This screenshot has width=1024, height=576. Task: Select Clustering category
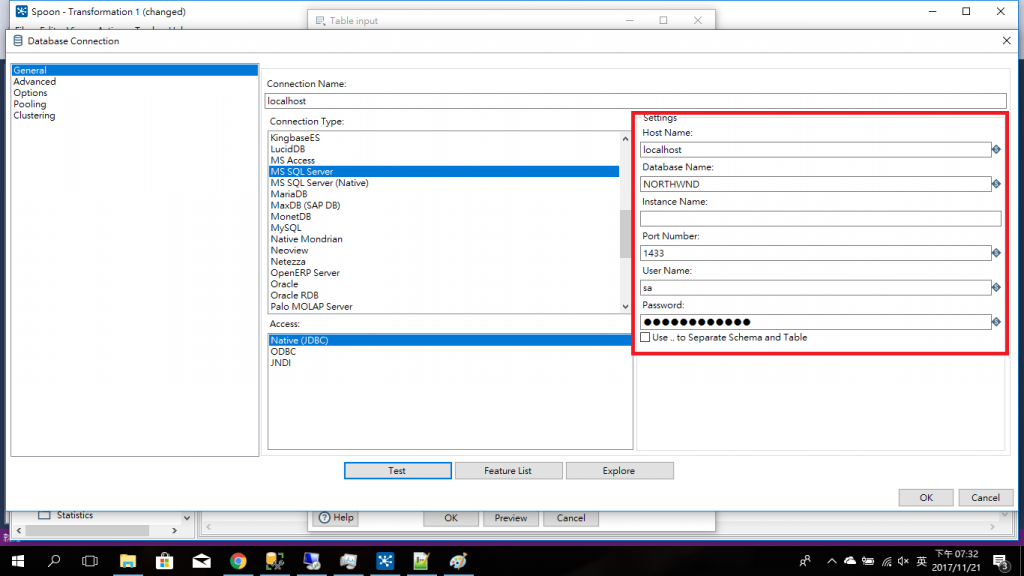(x=35, y=116)
